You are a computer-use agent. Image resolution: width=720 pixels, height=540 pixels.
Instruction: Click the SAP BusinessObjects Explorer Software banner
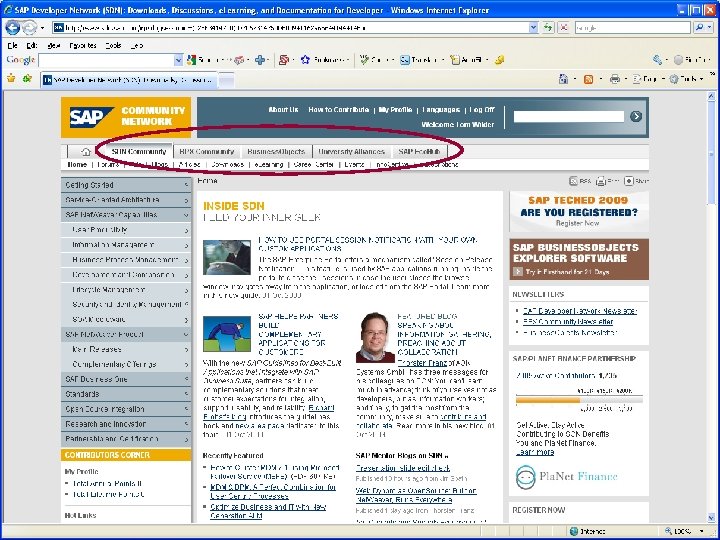pos(579,259)
